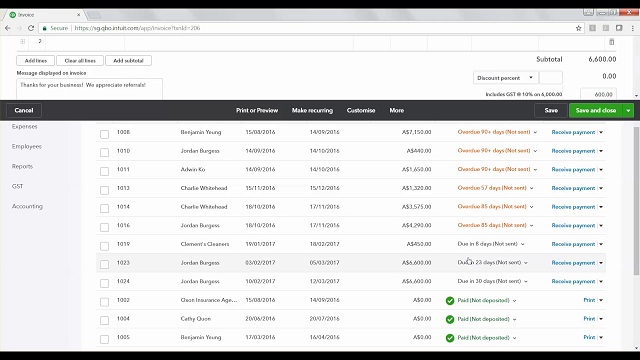Click the discount value input field
The image size is (640, 360).
551,78
